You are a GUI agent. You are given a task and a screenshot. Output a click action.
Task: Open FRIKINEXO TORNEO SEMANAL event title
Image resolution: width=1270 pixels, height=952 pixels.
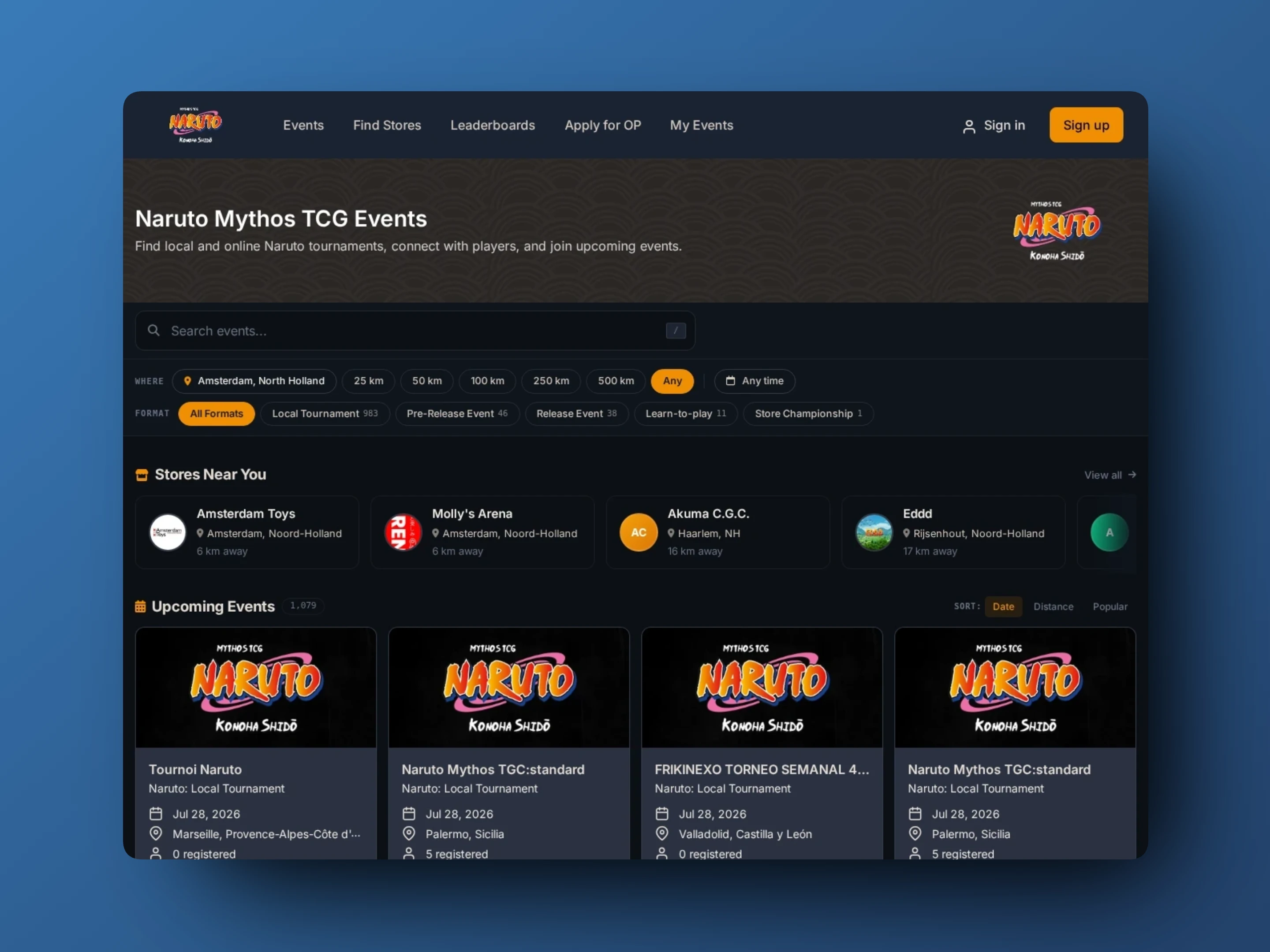click(762, 770)
